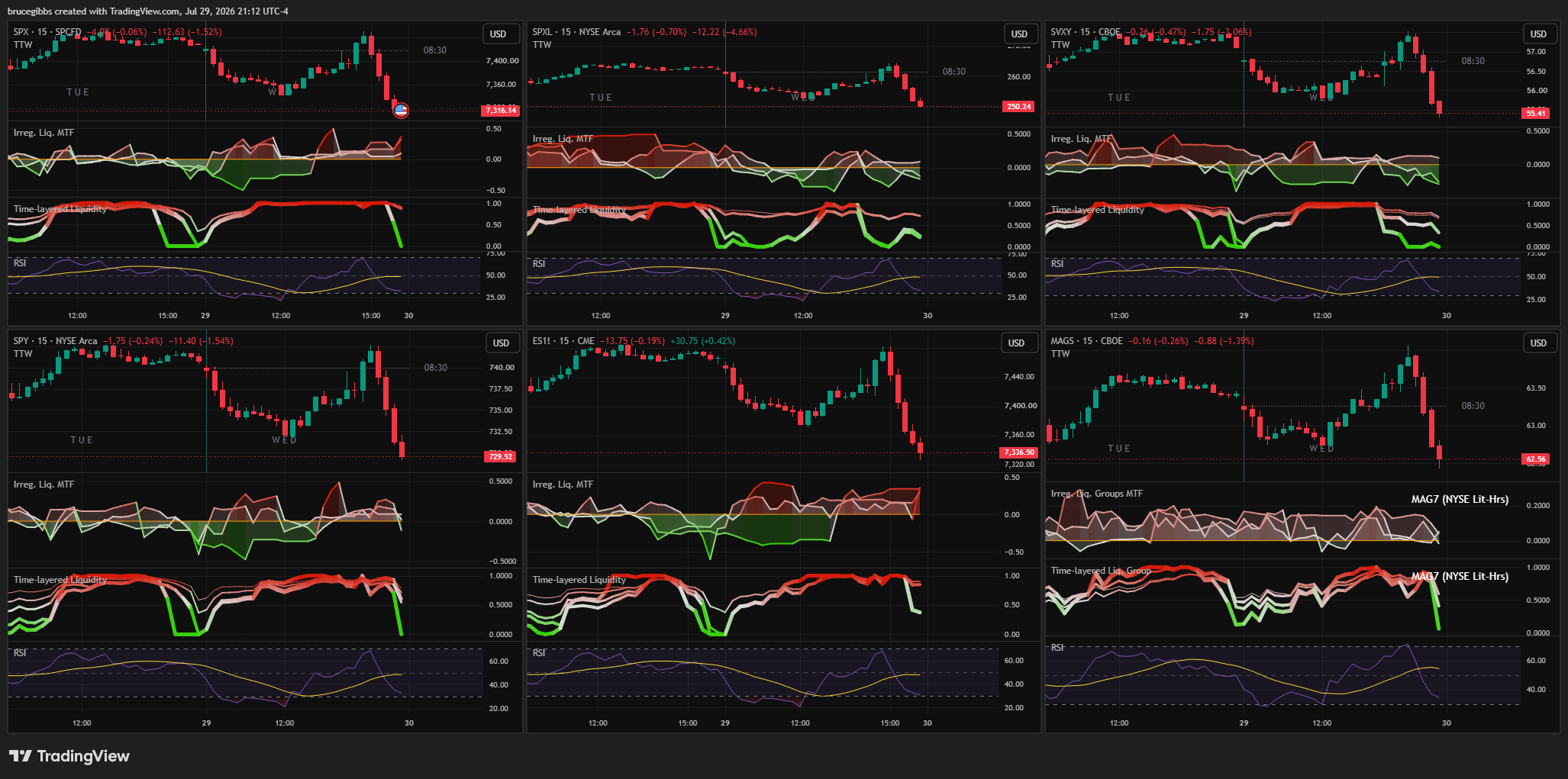This screenshot has height=779, width=1568.
Task: Click the 55.41 price label on SVXY chart
Action: pyautogui.click(x=1535, y=114)
